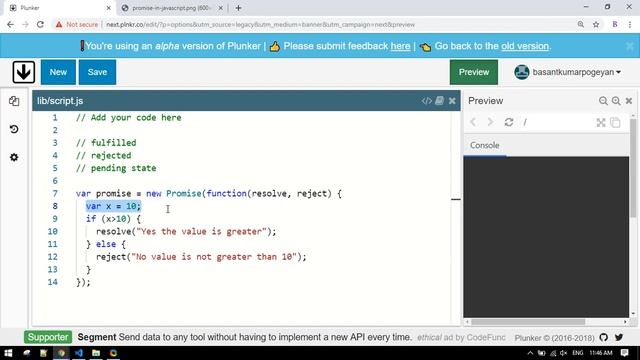Dismiss the alpha version banner
The height and width of the screenshot is (360, 640).
click(x=630, y=46)
